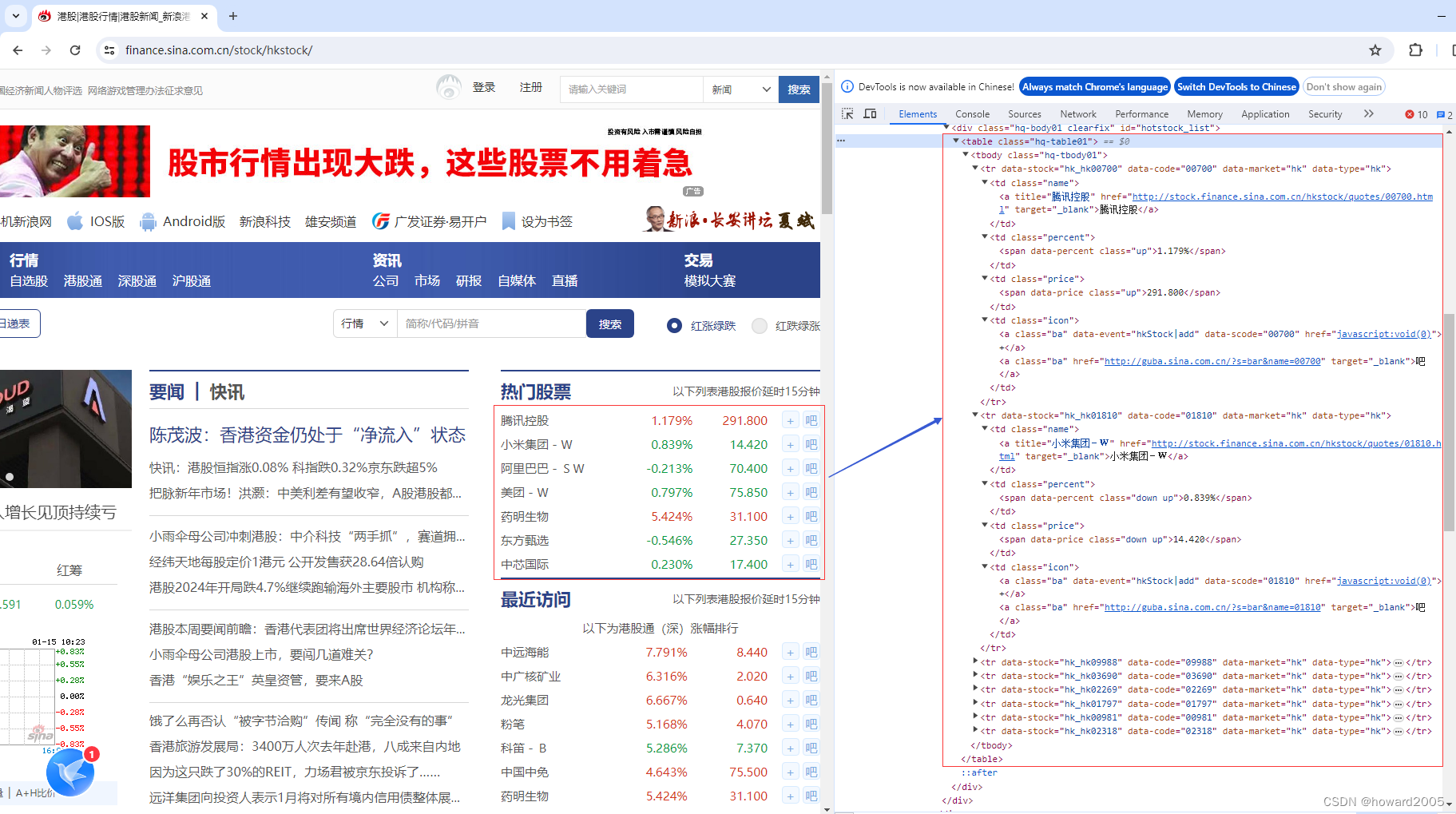Open a new browser tab
The image size is (1456, 814).
(x=232, y=16)
